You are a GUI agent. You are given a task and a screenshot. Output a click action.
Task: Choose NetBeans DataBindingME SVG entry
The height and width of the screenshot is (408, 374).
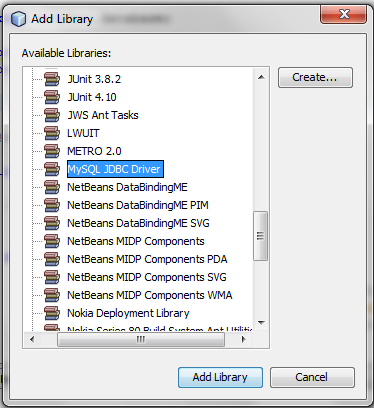click(138, 223)
